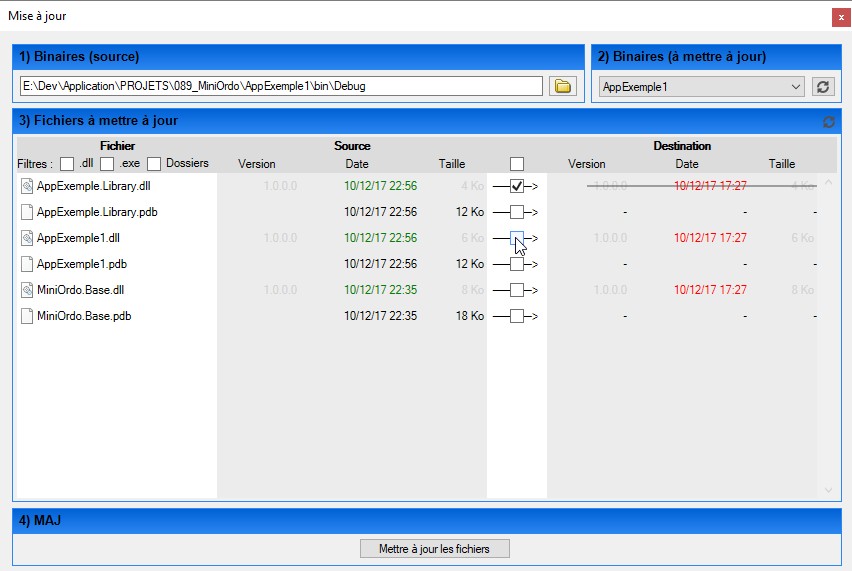Select the AppExemple1.dll file name

[78, 238]
